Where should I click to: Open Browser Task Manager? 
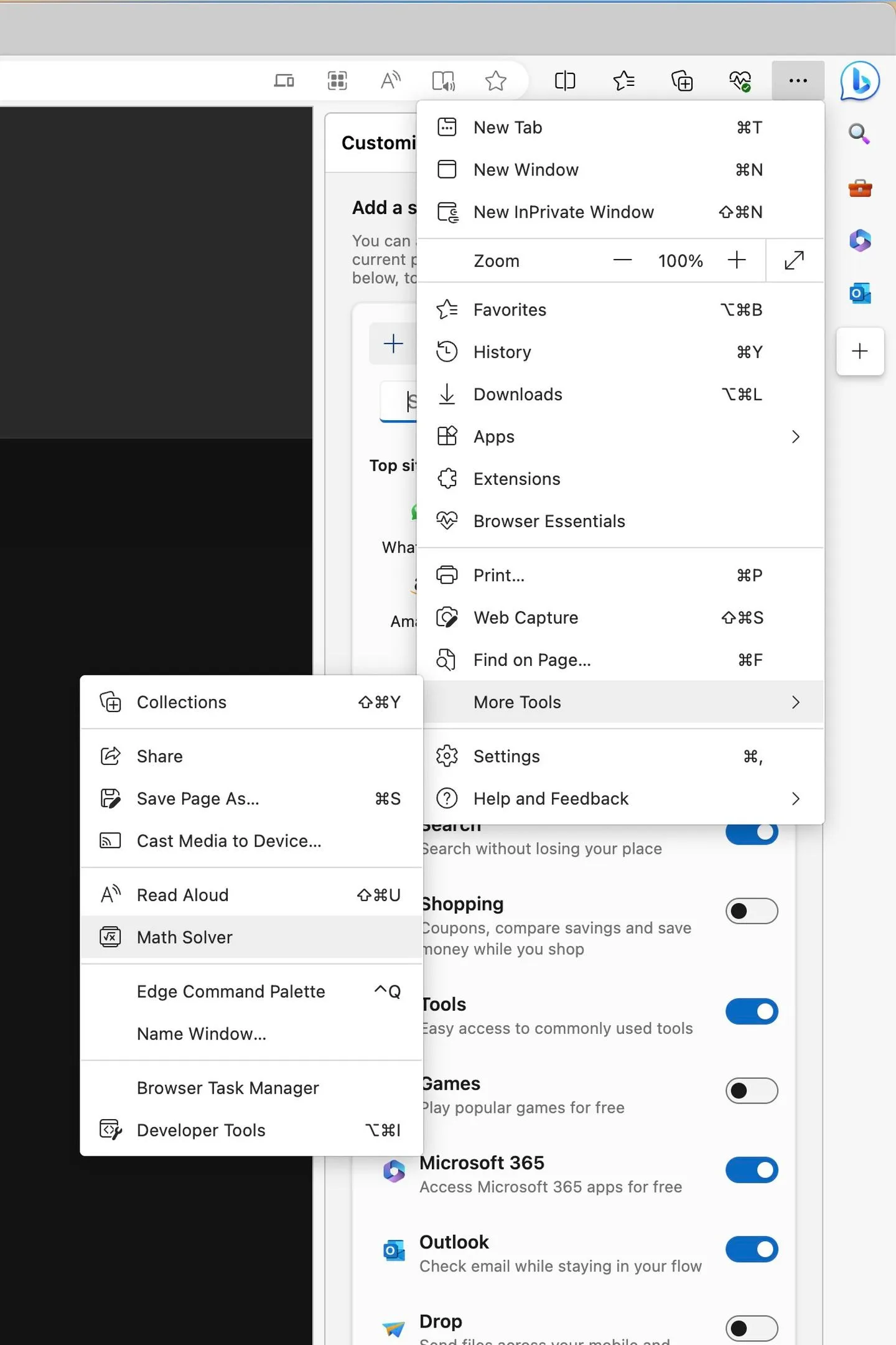[x=251, y=1088]
